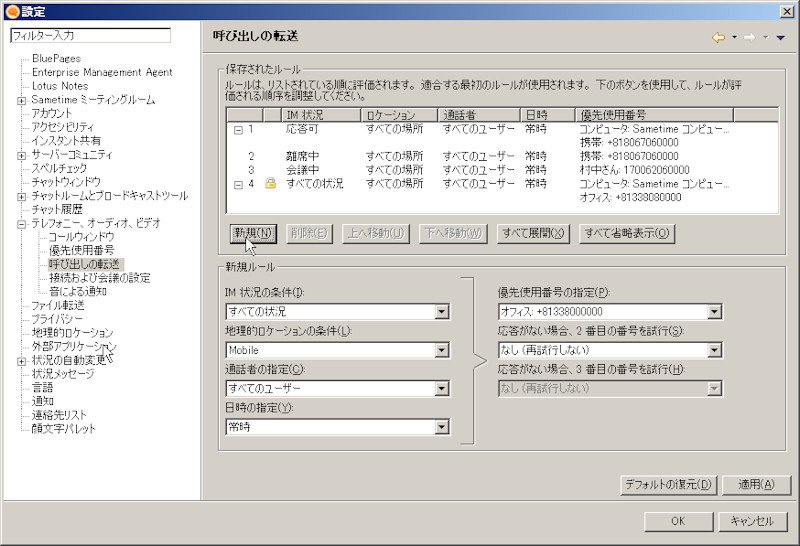Select アクセシビリティ in the settings tree

(x=62, y=127)
